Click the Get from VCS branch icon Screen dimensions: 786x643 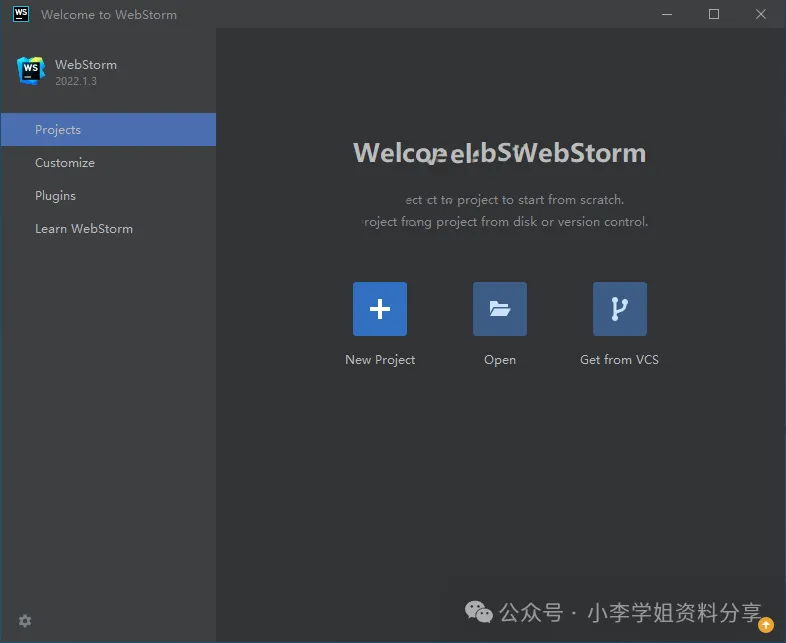pyautogui.click(x=620, y=309)
